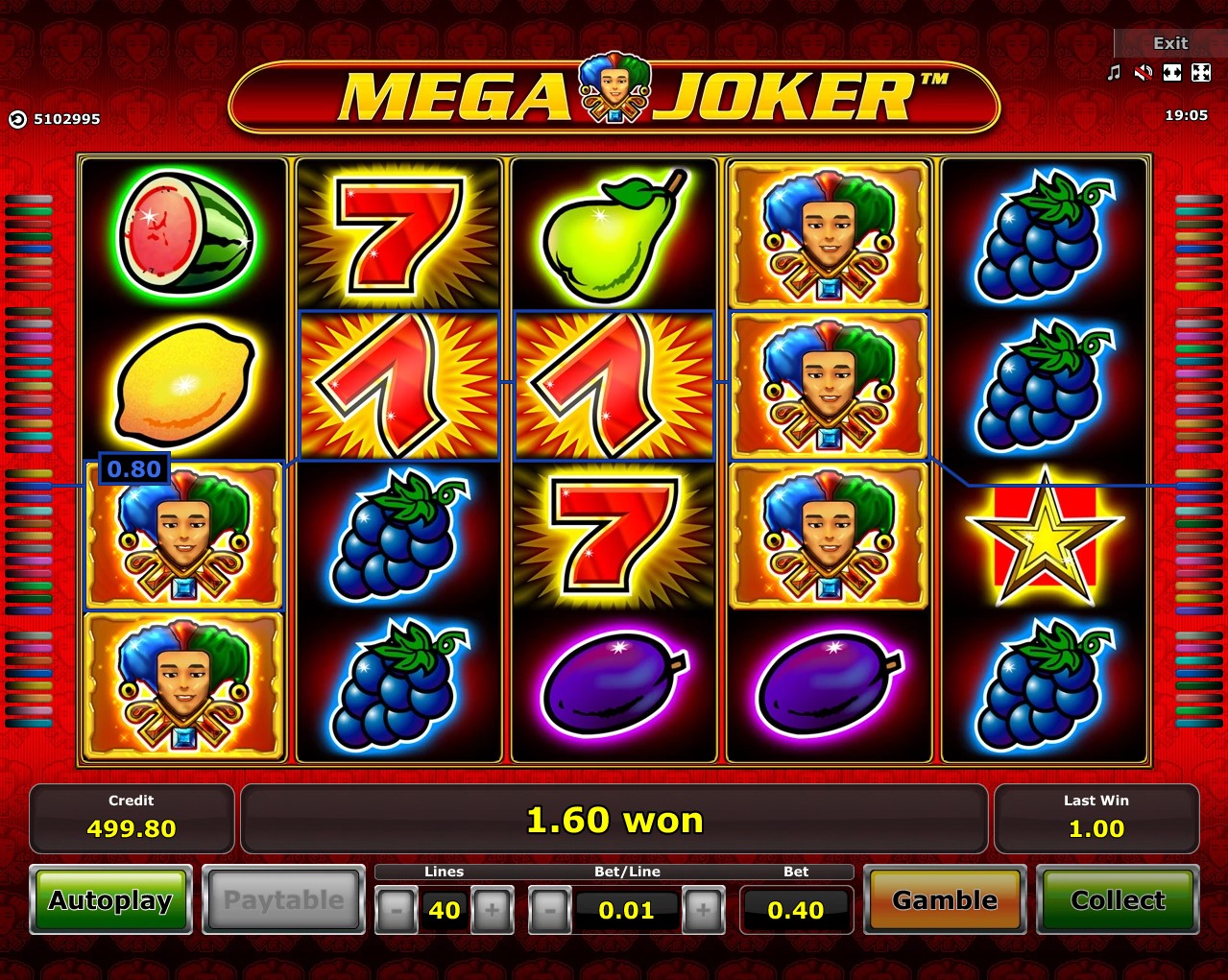Exit the game

coord(1170,43)
